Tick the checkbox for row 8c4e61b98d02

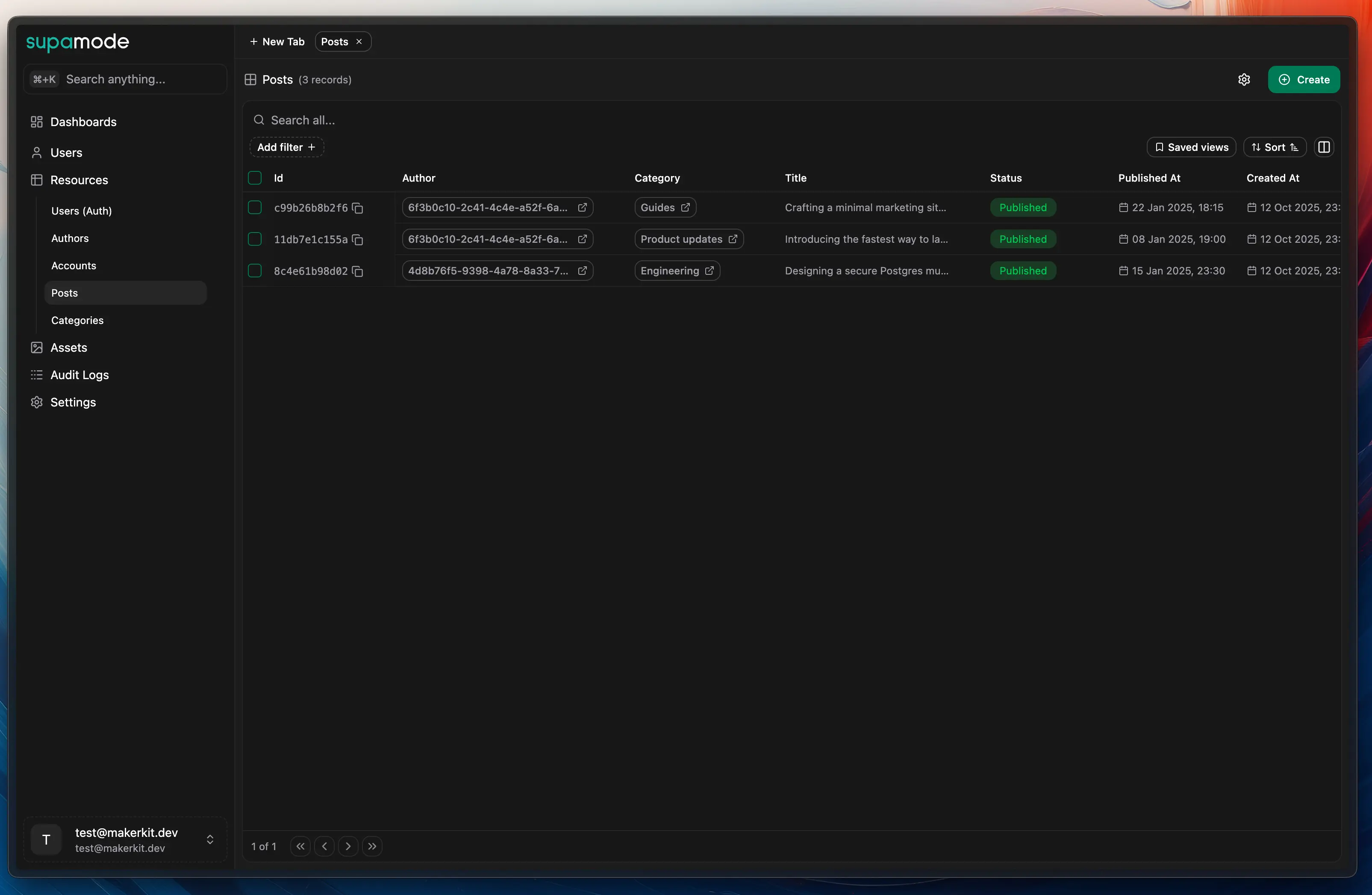pos(255,271)
